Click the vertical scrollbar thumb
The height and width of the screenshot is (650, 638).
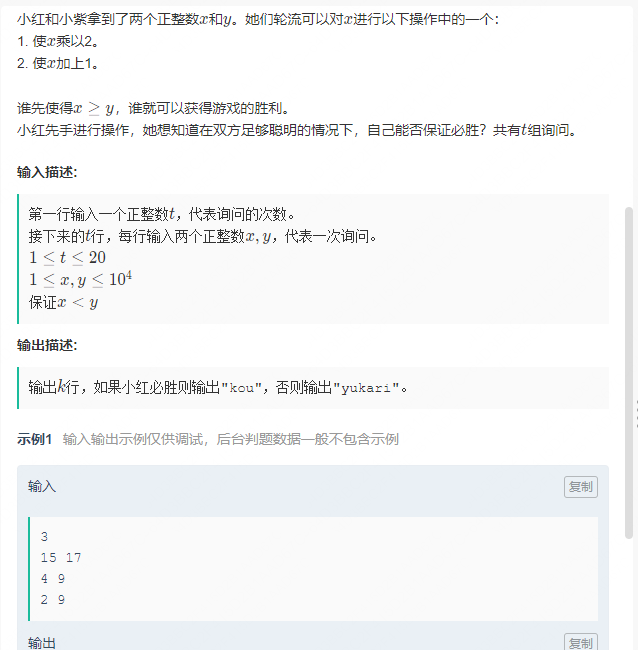pos(628,373)
